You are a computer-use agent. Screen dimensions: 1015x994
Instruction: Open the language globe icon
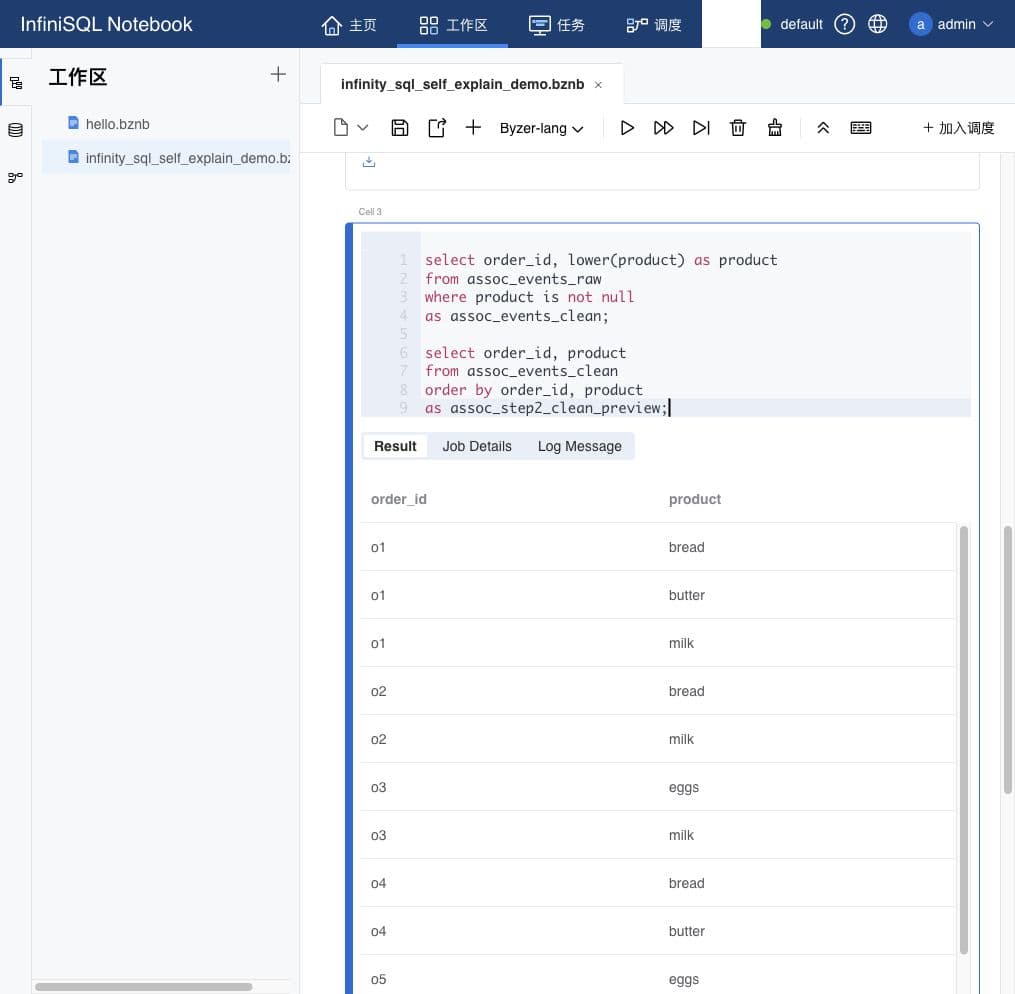pos(877,25)
